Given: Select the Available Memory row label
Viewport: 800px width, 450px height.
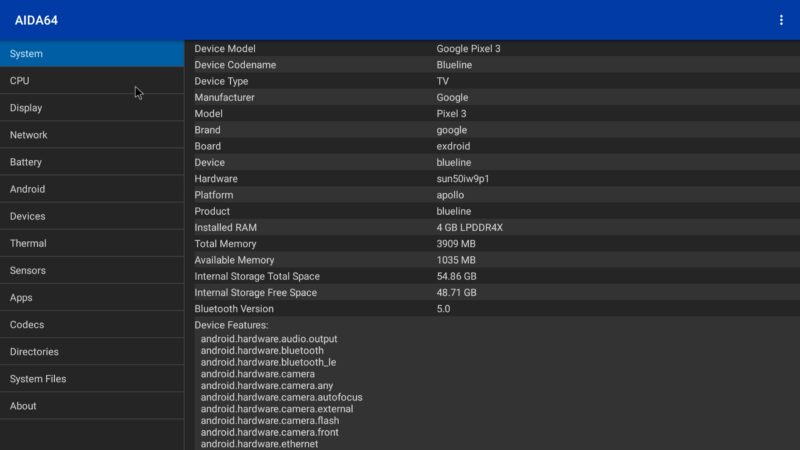Looking at the screenshot, I should (234, 260).
